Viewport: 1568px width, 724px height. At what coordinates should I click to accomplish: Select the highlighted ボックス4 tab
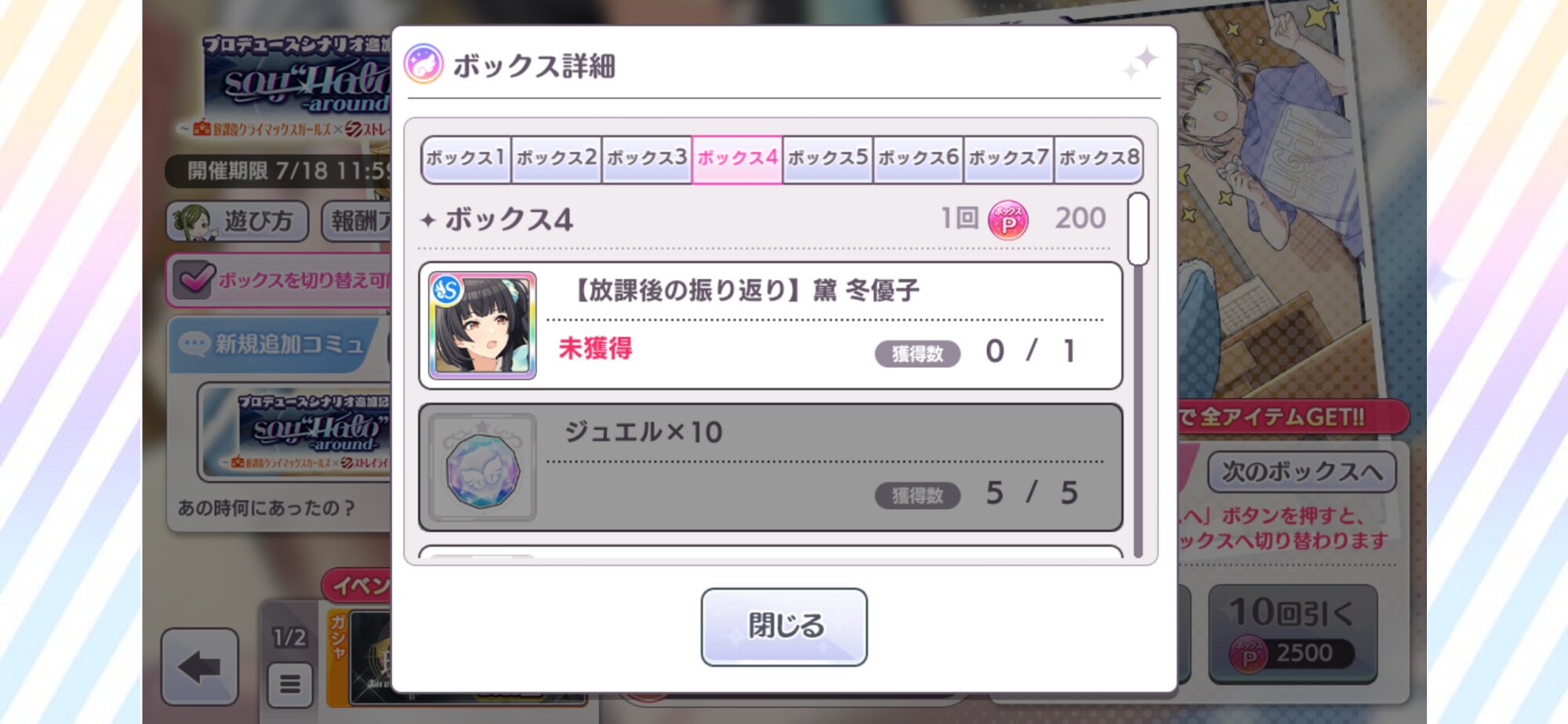click(x=737, y=159)
